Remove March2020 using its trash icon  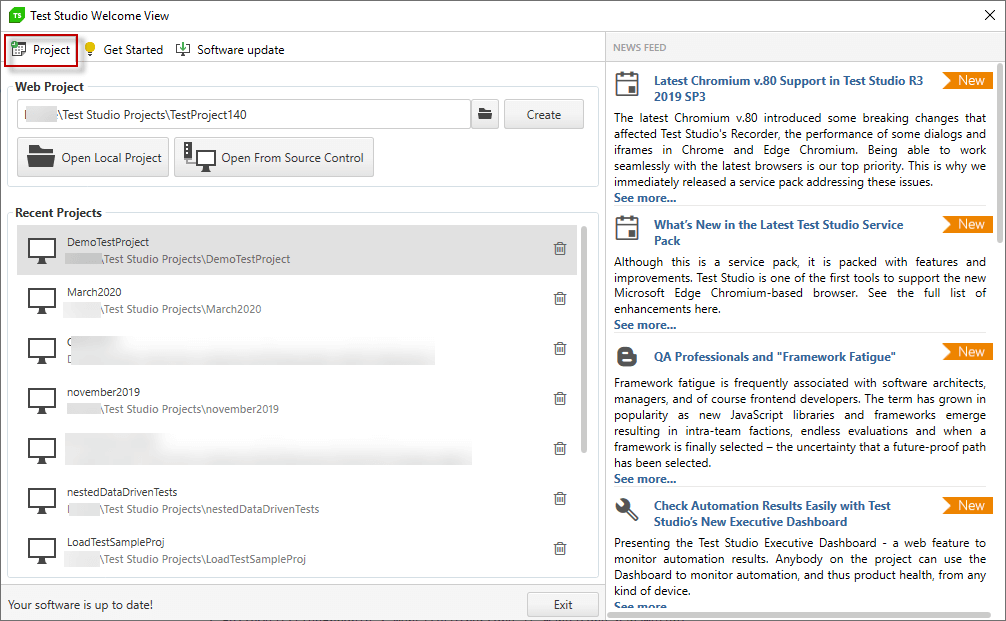coord(560,298)
